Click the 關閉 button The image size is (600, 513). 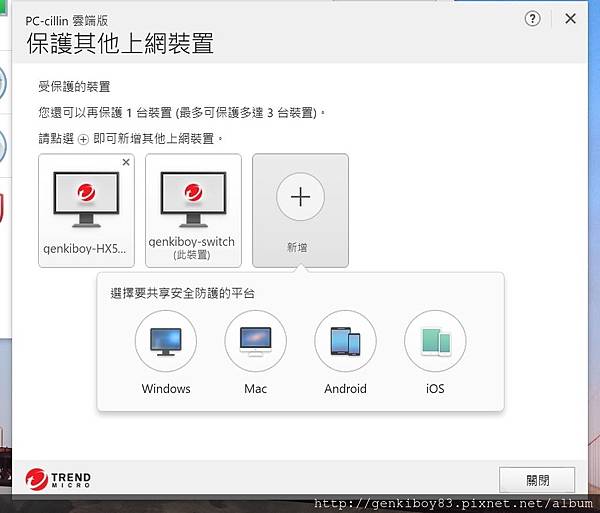pos(537,480)
